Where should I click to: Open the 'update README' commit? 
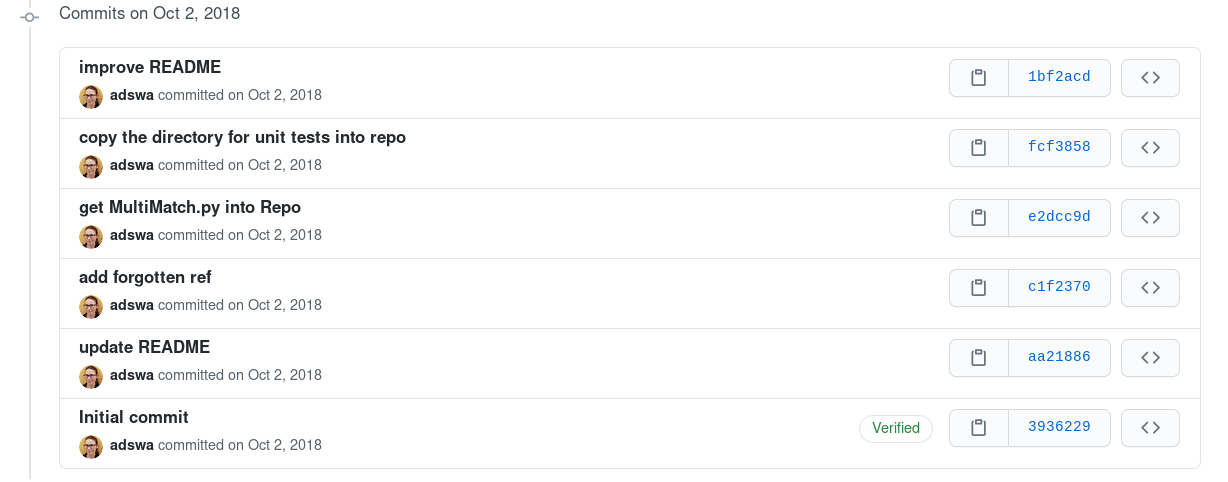point(144,348)
